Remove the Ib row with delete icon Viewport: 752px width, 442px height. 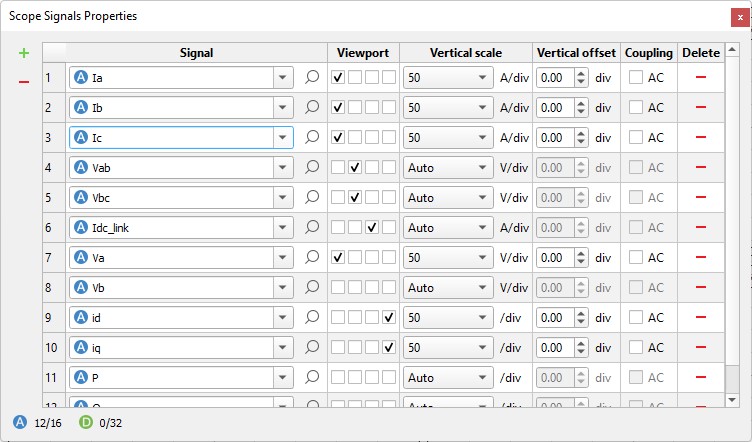pyautogui.click(x=700, y=107)
